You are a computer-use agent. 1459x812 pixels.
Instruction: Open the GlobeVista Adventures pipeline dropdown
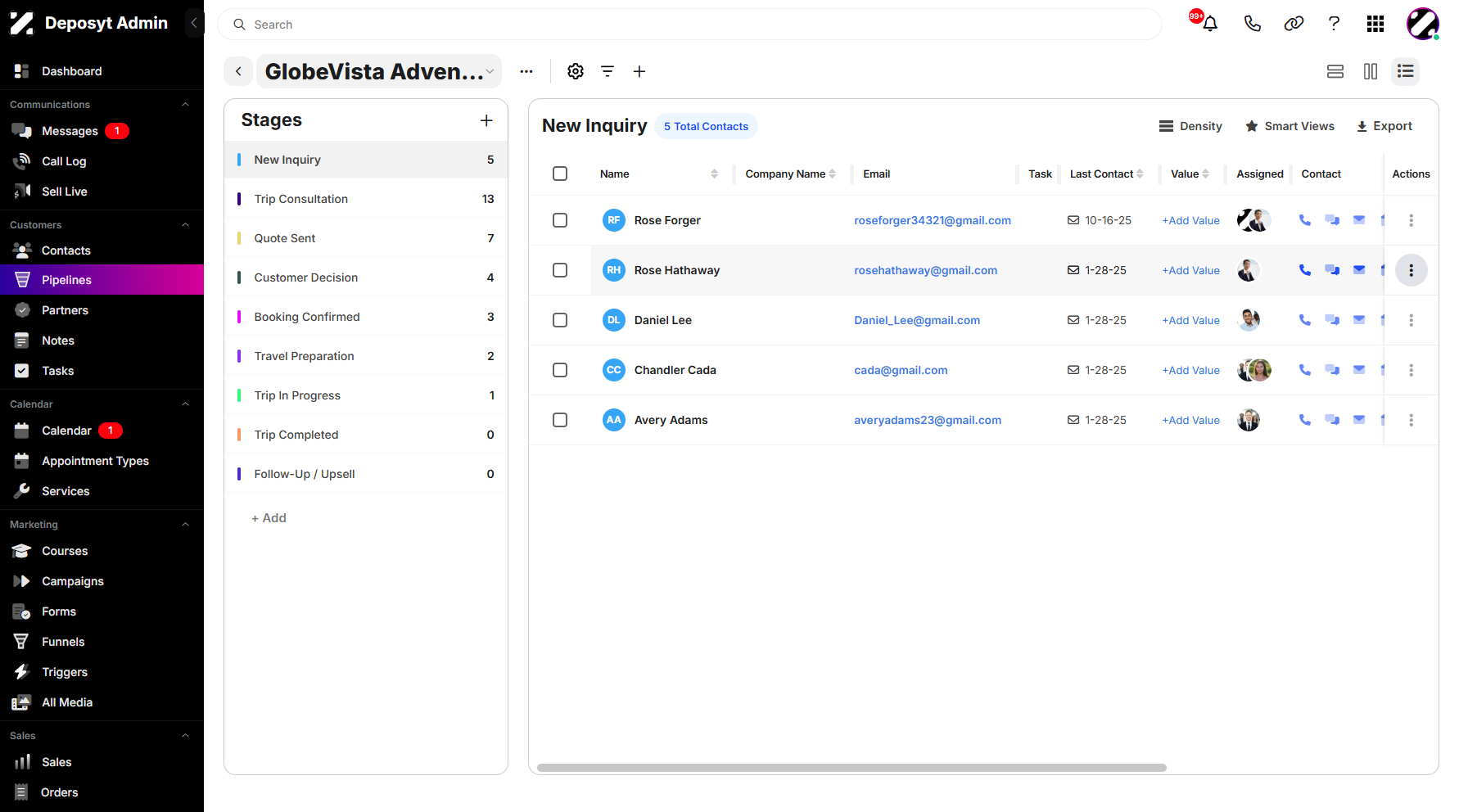click(379, 71)
